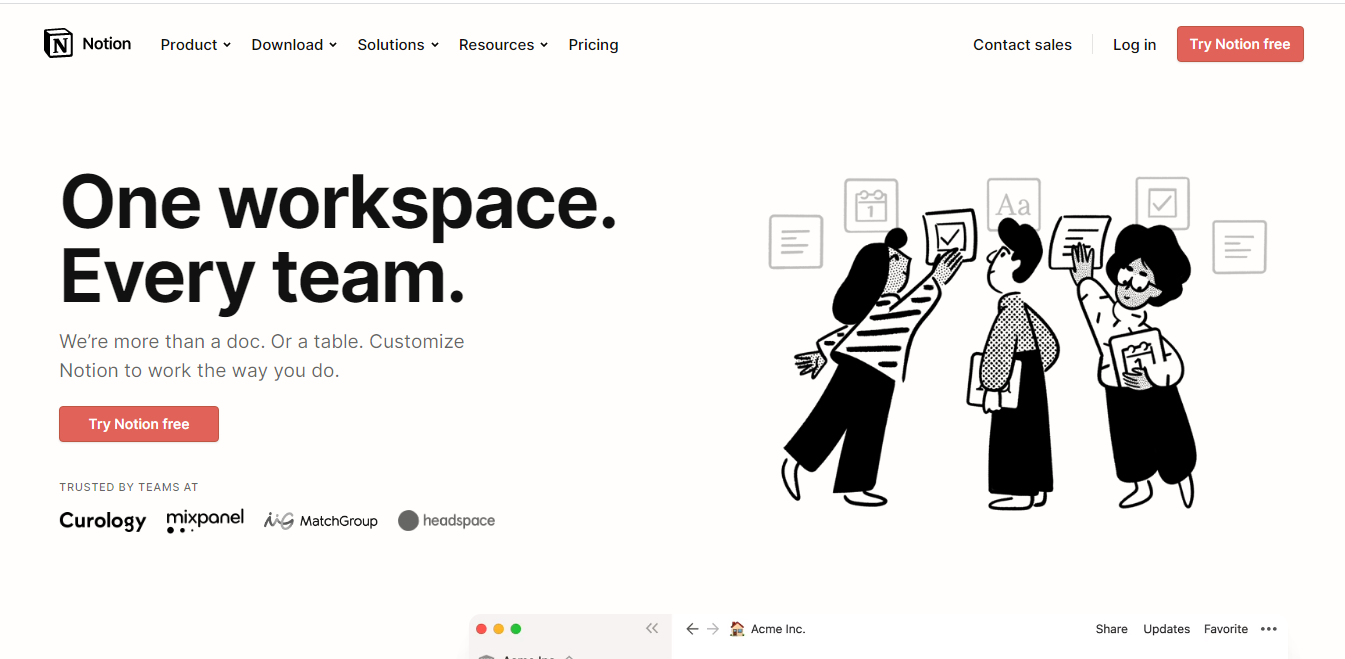Click the green traffic light dot
The height and width of the screenshot is (659, 1345).
coord(516,628)
